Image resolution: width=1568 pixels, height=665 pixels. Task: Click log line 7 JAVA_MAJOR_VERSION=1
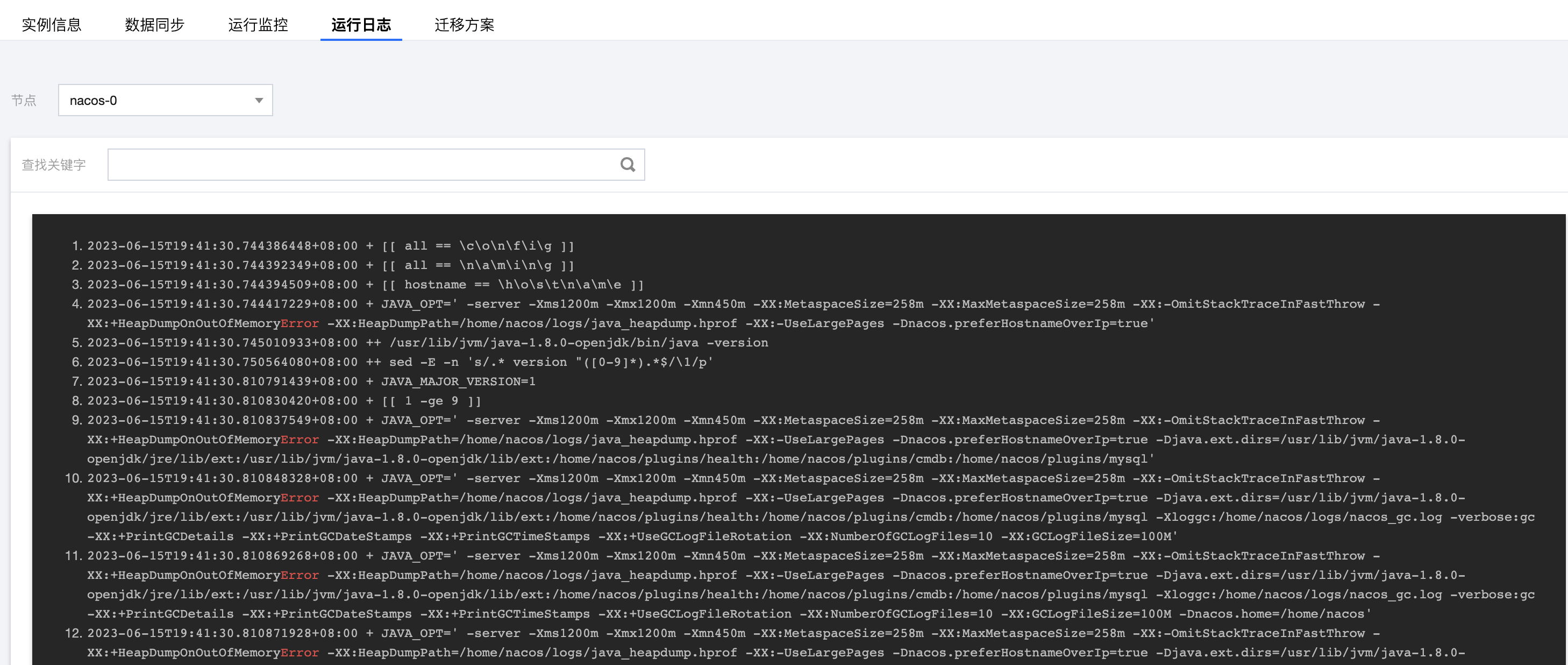tap(312, 382)
